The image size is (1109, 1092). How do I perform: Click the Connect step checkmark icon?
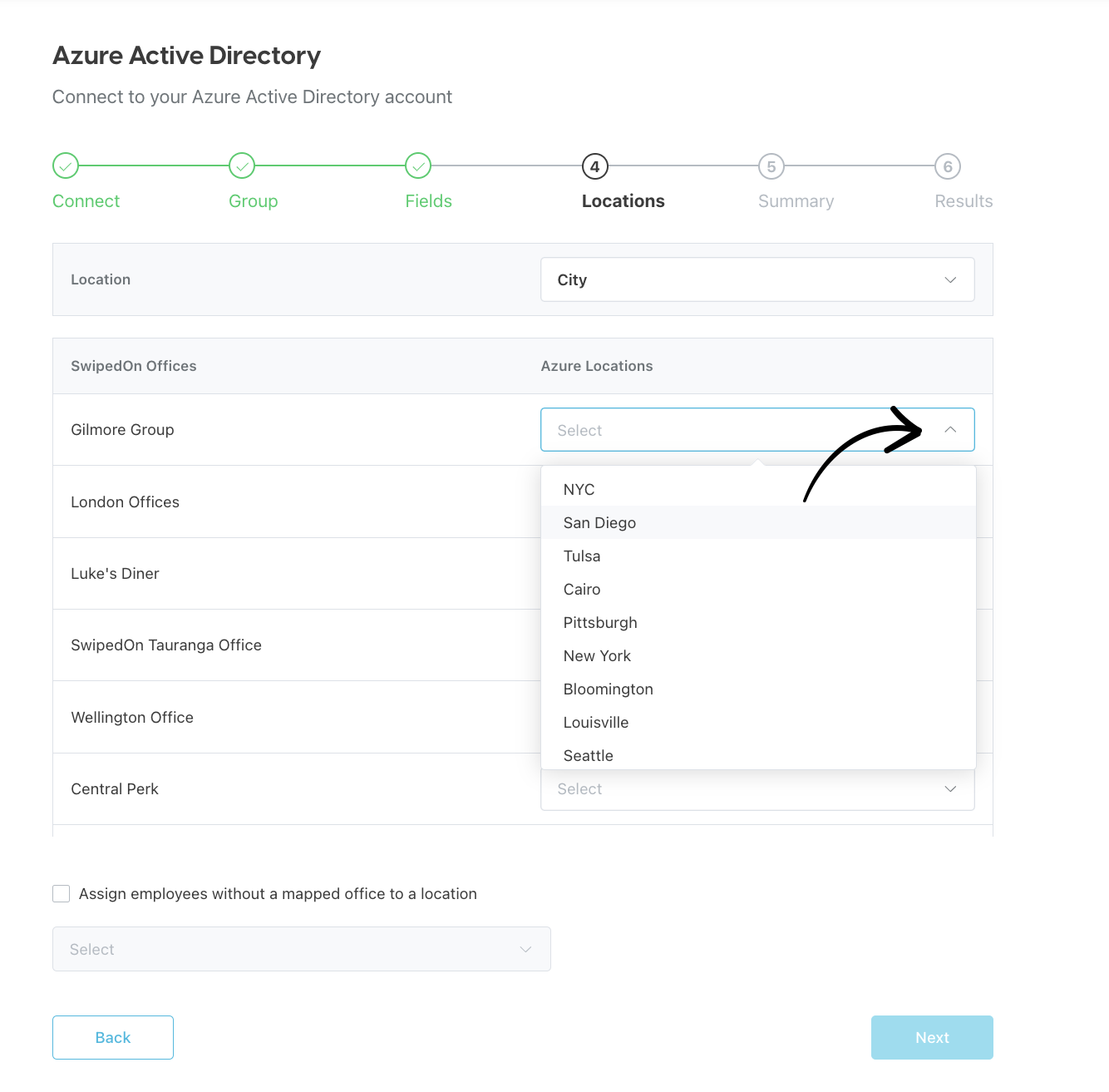[x=66, y=166]
